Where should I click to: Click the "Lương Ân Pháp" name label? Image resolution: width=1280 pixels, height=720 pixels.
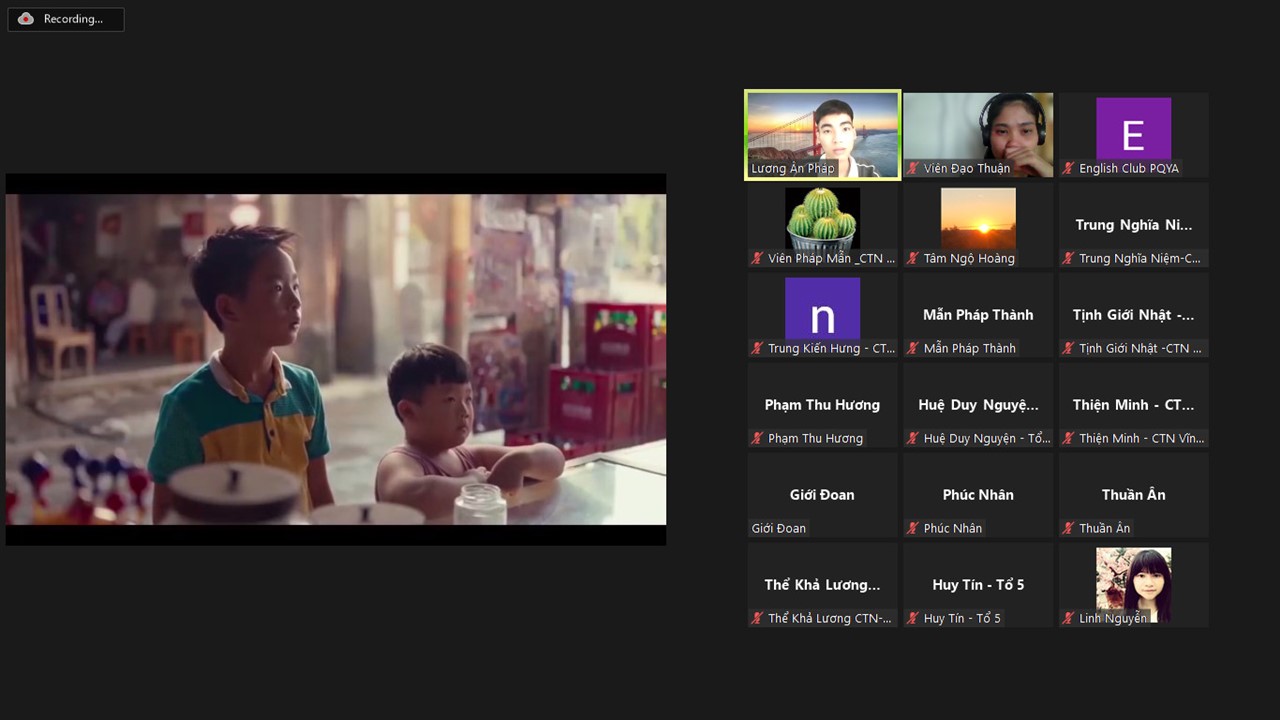tap(793, 169)
